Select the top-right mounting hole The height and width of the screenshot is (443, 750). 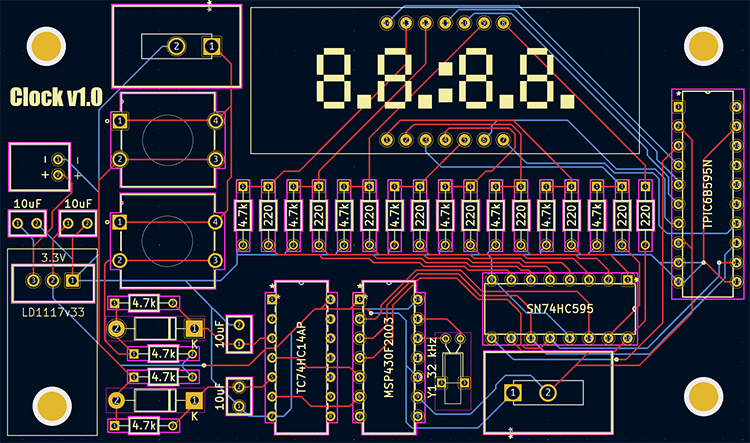[x=704, y=46]
